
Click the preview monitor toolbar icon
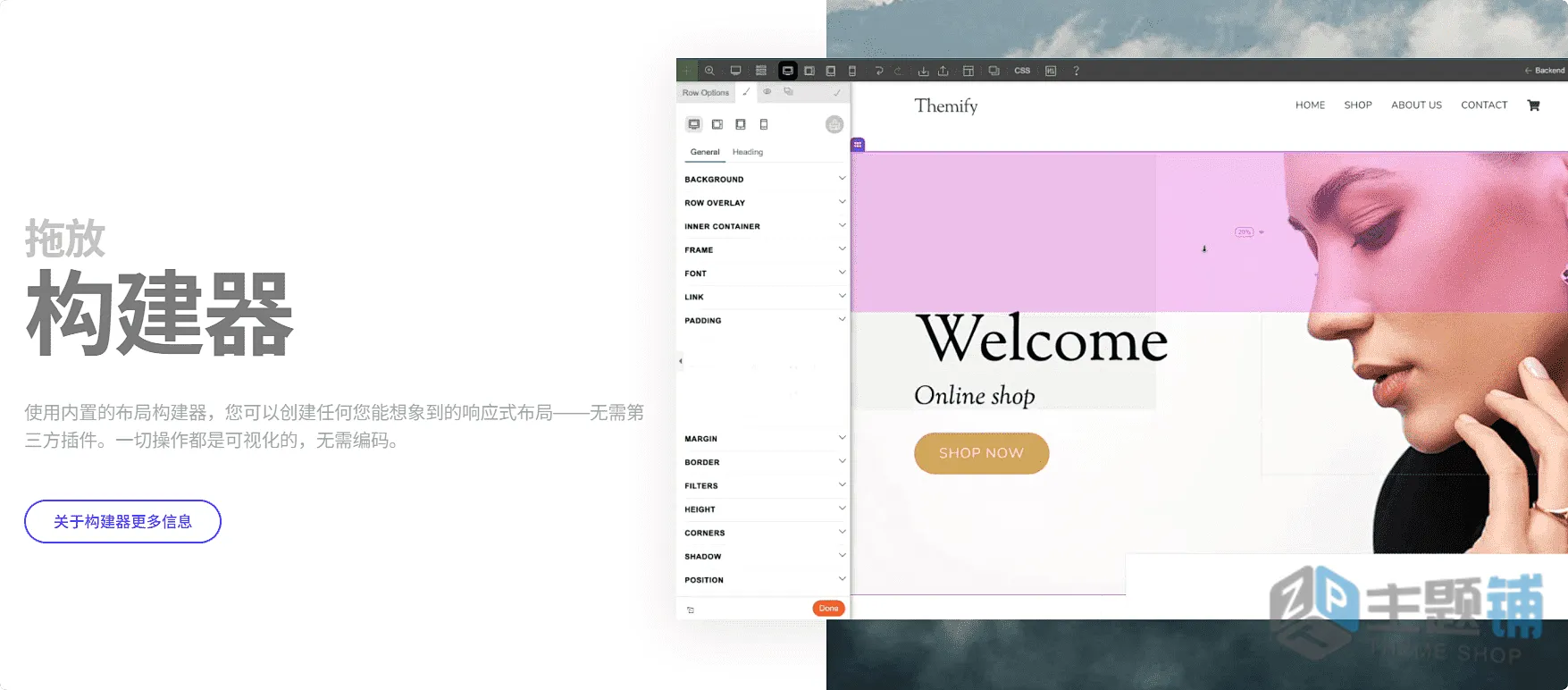click(735, 71)
